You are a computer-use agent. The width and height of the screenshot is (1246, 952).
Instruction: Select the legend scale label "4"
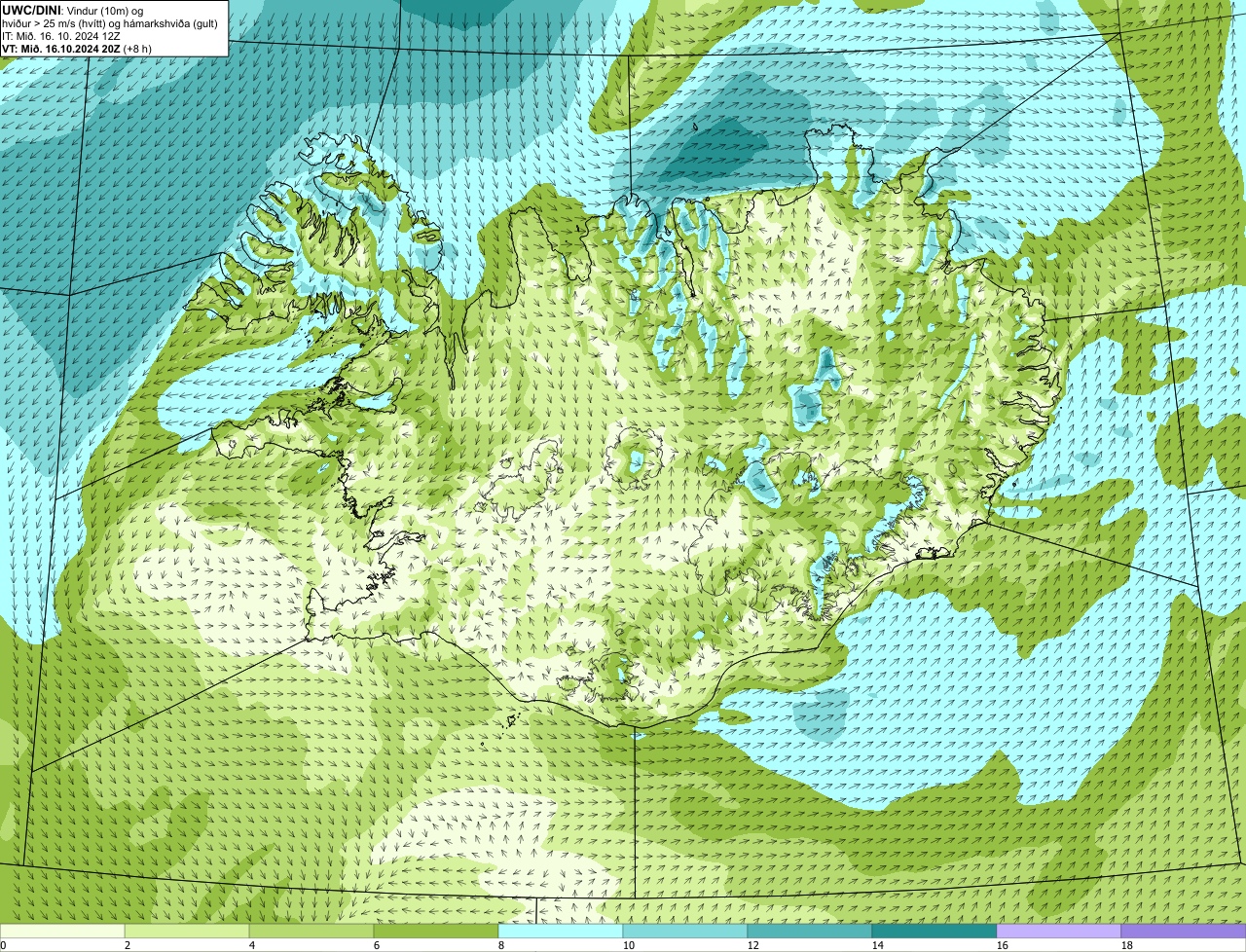click(x=252, y=945)
